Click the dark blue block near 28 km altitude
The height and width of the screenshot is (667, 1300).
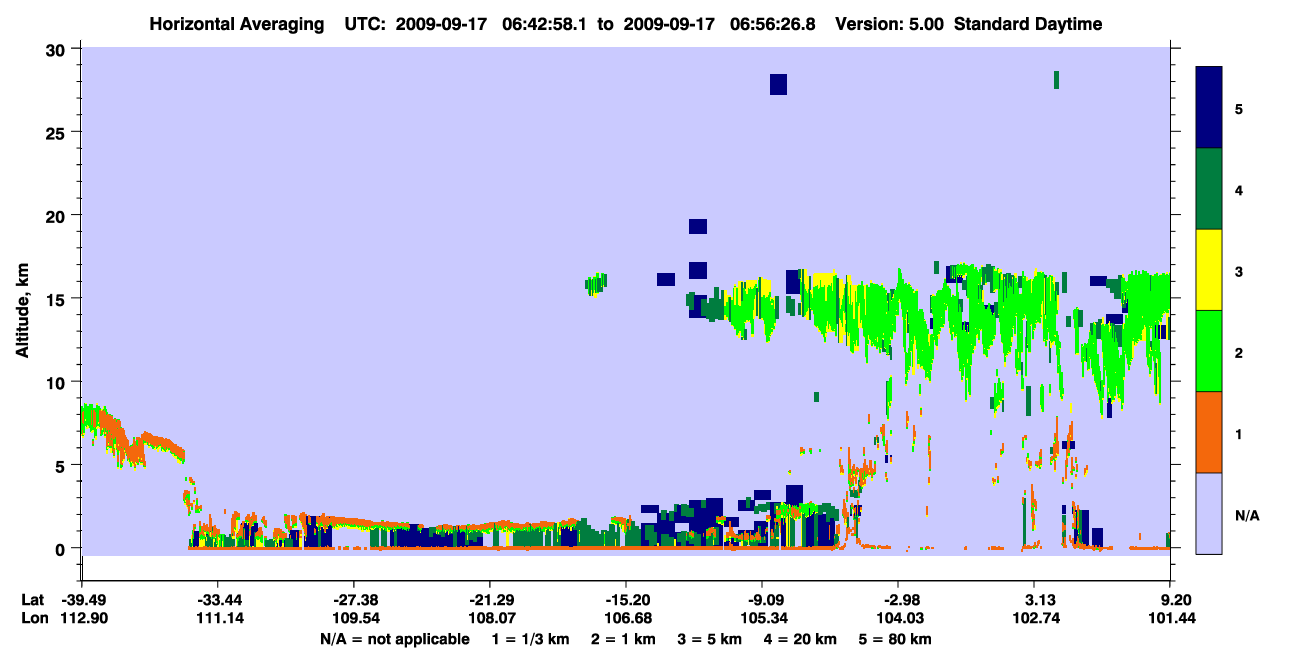[x=778, y=84]
